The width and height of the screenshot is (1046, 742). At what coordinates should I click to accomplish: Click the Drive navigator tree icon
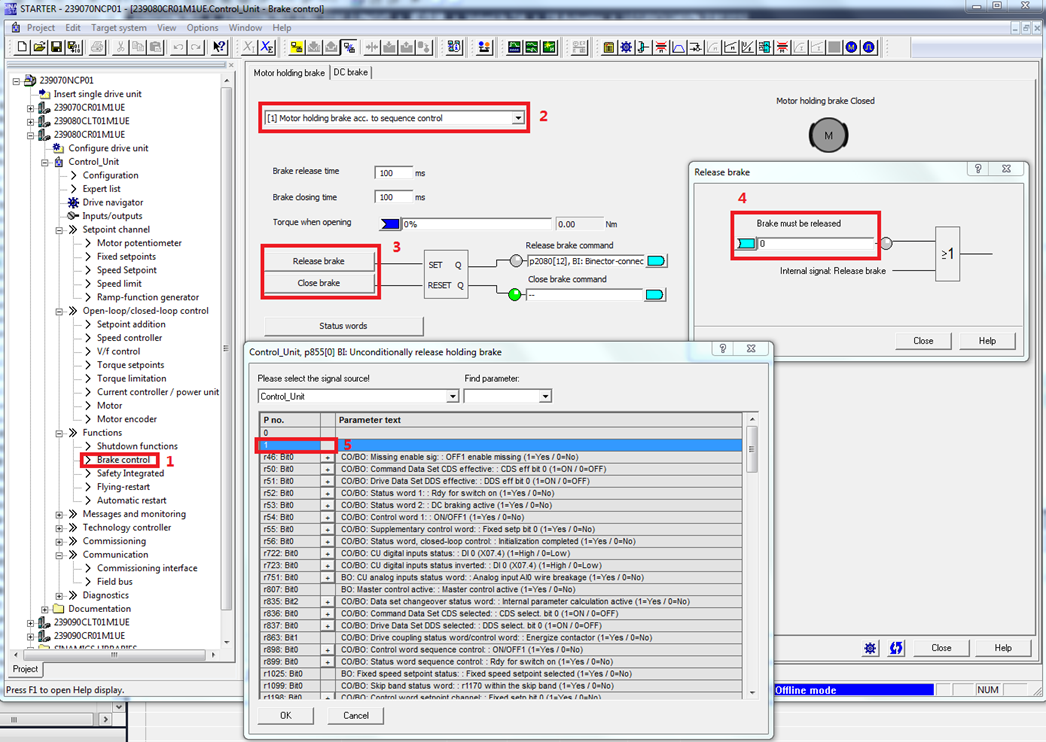pos(73,202)
